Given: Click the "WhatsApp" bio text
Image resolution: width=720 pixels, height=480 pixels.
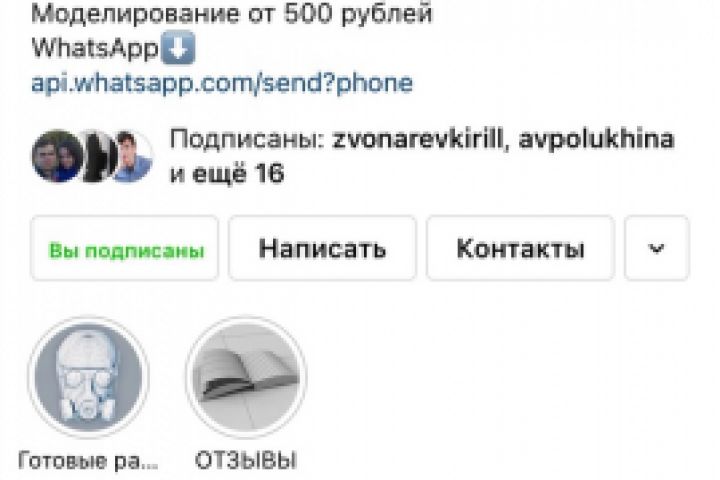Looking at the screenshot, I should (x=95, y=48).
